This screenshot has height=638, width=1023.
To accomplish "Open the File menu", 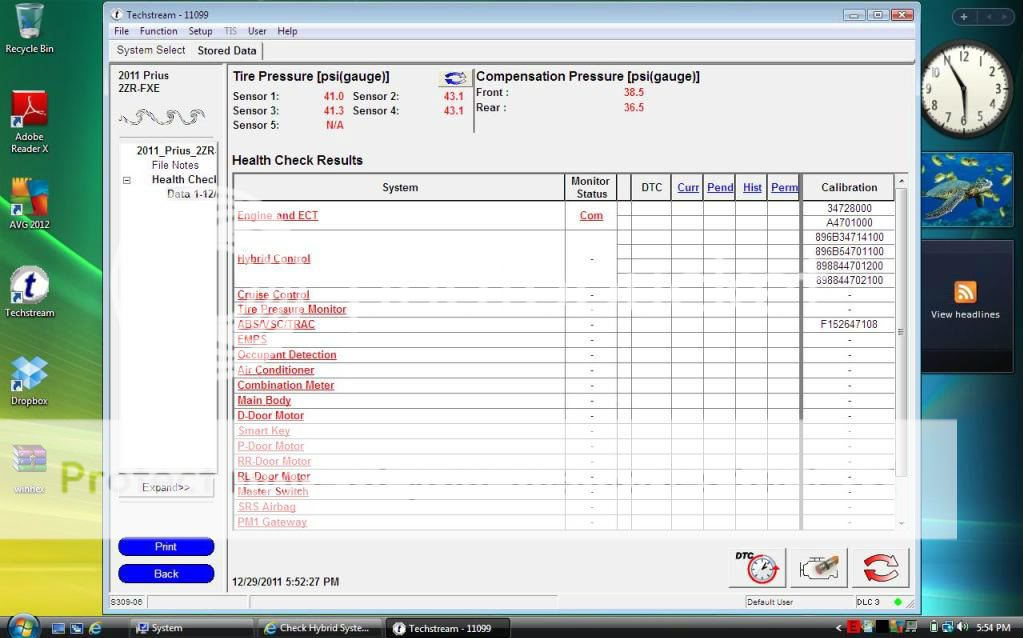I will pyautogui.click(x=121, y=31).
